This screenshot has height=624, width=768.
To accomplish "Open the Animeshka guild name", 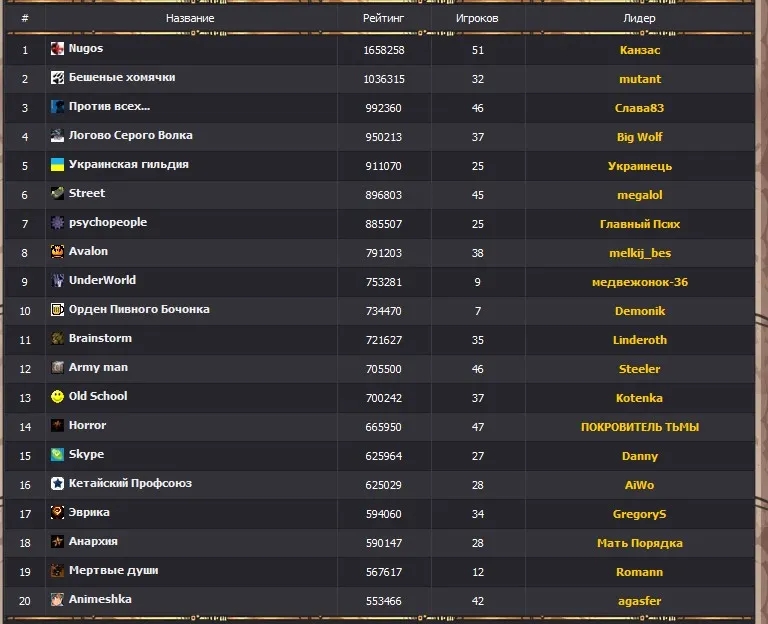I will pyautogui.click(x=100, y=599).
